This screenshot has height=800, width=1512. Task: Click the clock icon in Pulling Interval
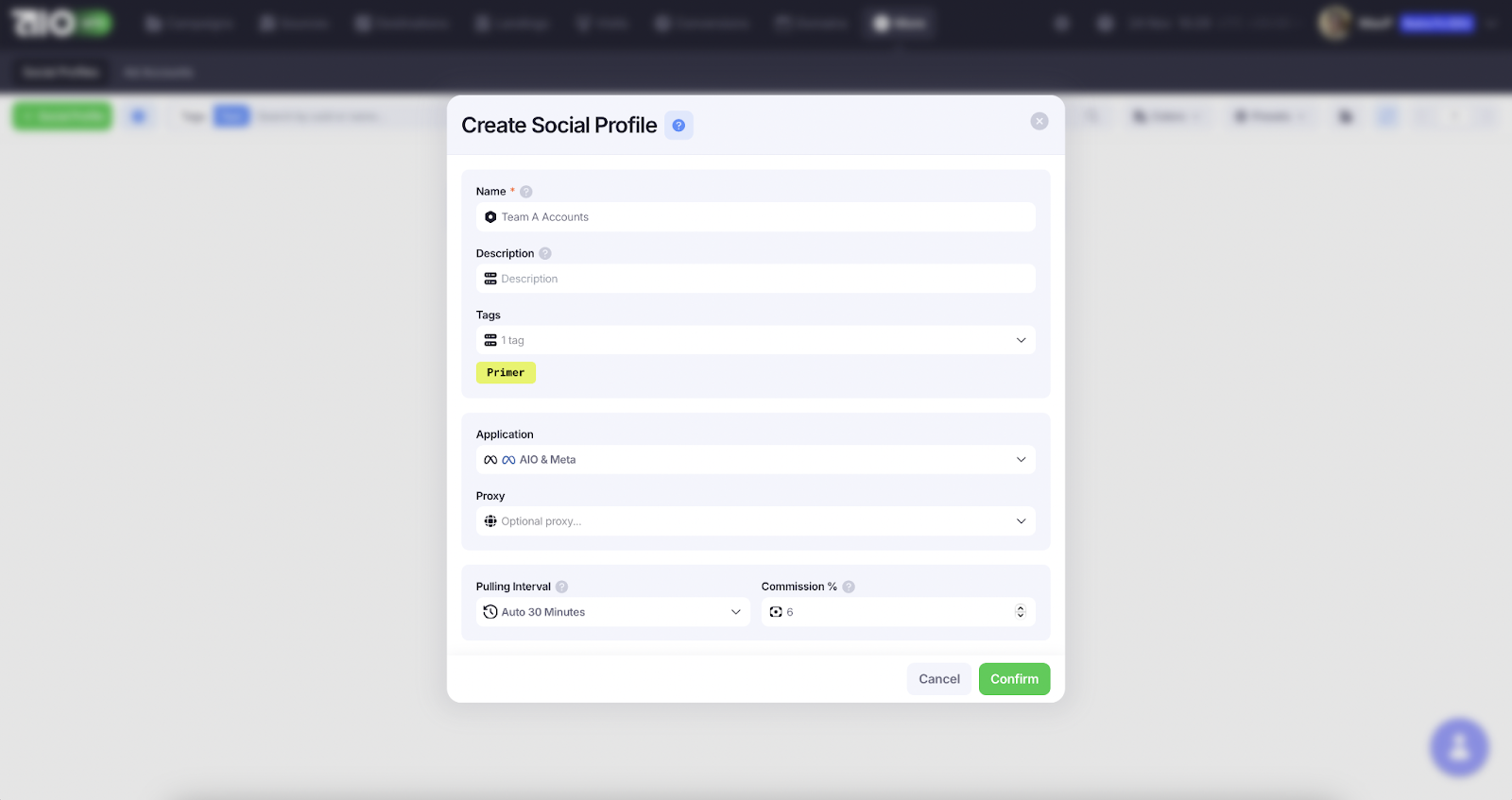tap(490, 612)
